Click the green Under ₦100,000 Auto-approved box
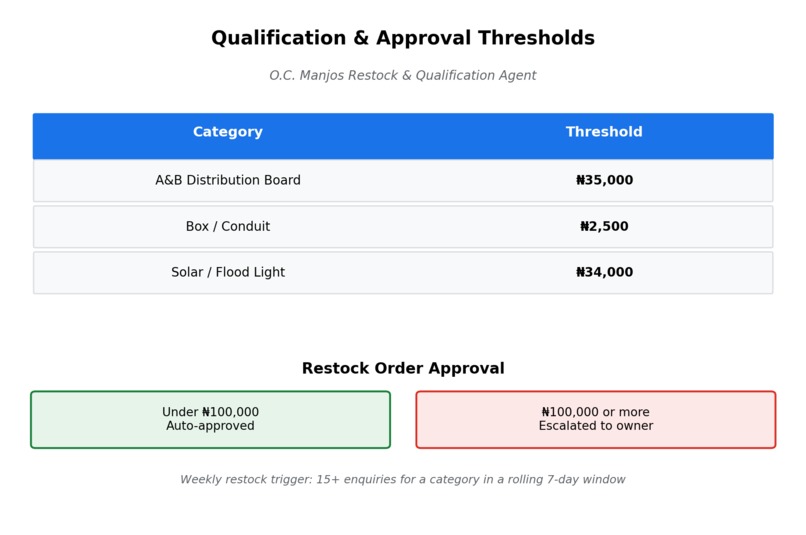This screenshot has width=806, height=535. click(210, 420)
